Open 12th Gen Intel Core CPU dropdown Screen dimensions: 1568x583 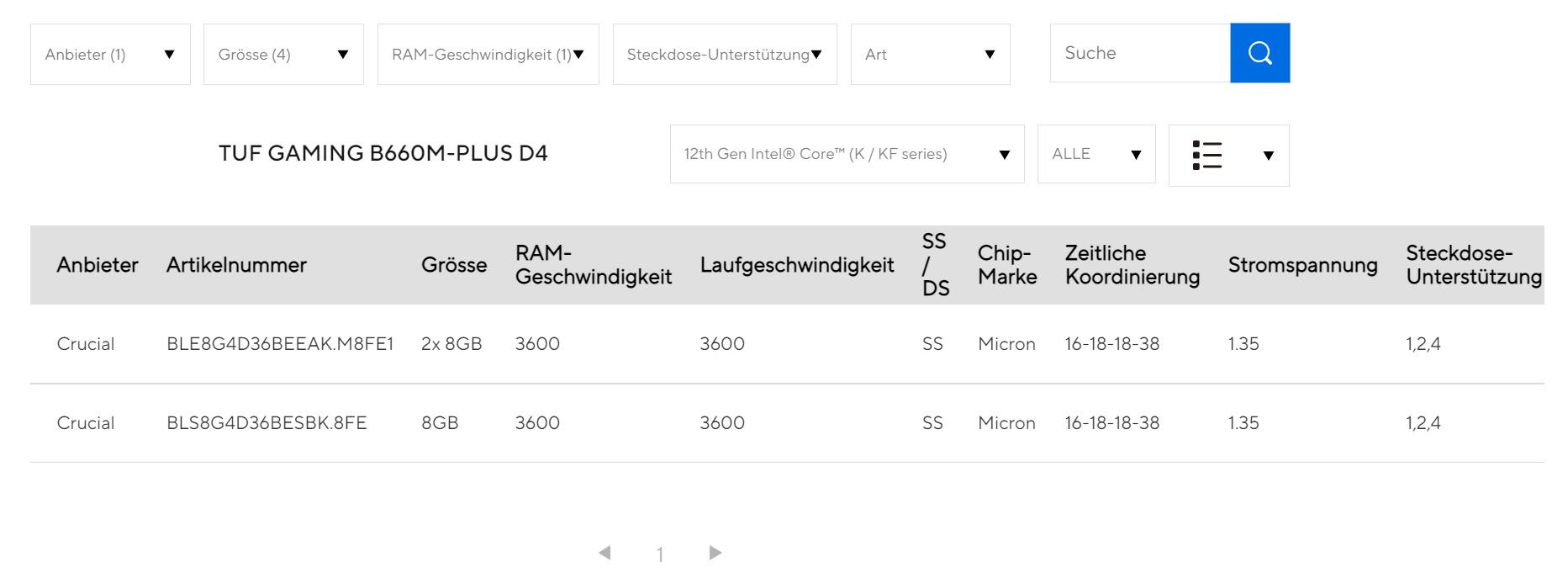click(x=847, y=154)
